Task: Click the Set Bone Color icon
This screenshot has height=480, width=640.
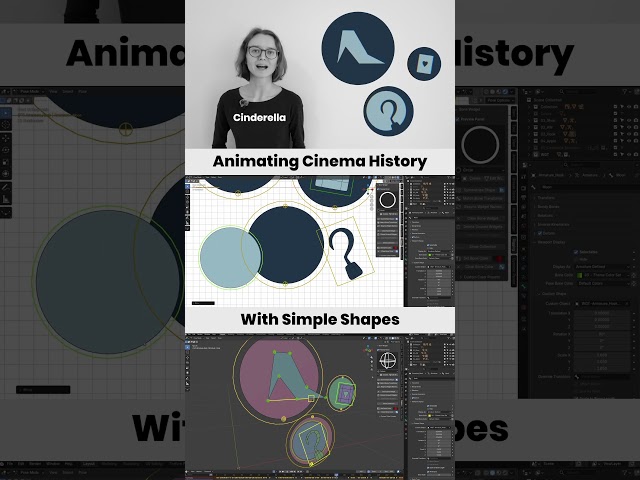Action: click(458, 259)
